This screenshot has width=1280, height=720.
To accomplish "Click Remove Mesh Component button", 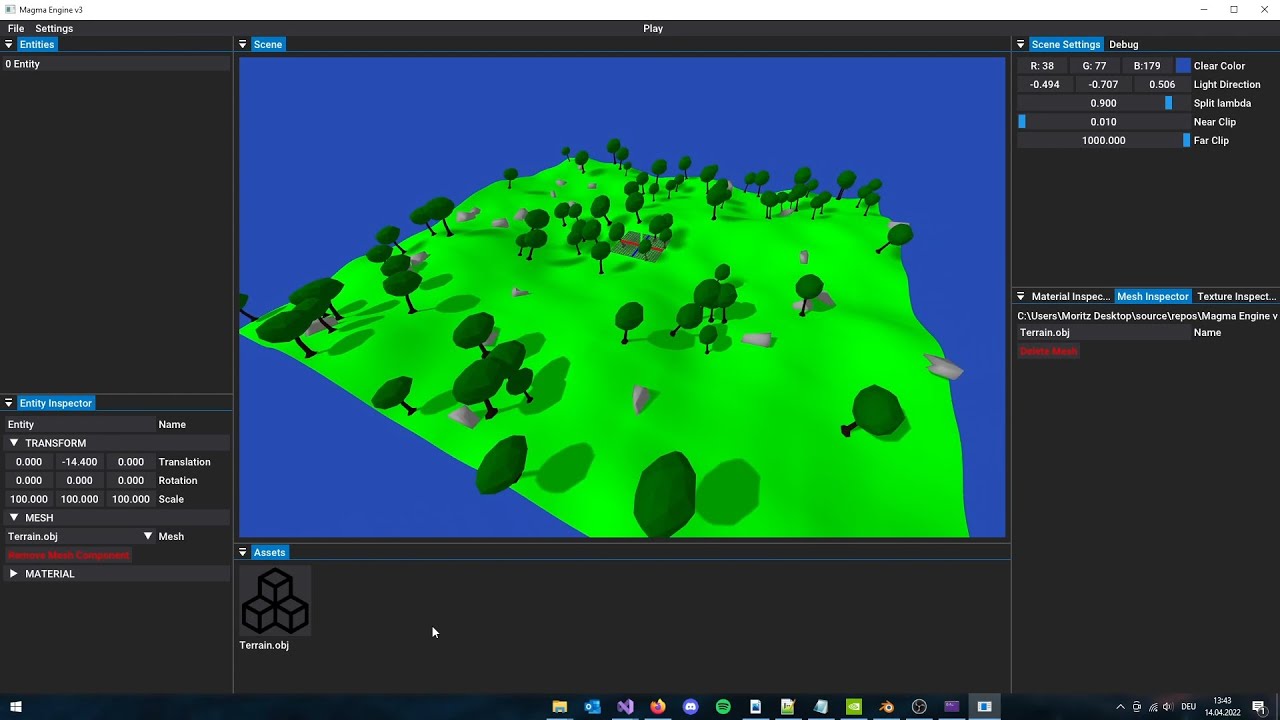I will (68, 555).
